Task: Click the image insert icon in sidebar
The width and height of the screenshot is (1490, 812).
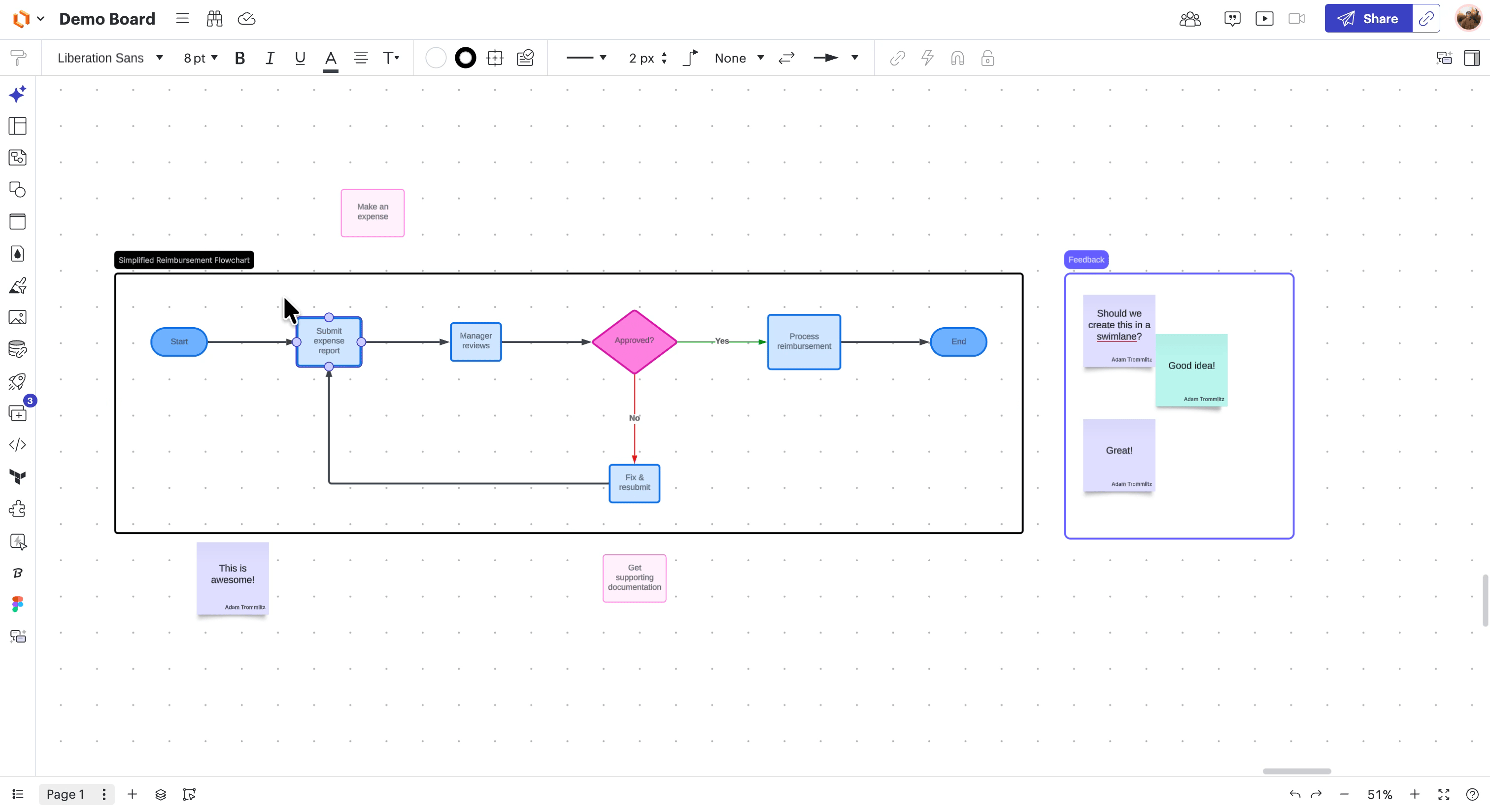Action: [x=17, y=317]
